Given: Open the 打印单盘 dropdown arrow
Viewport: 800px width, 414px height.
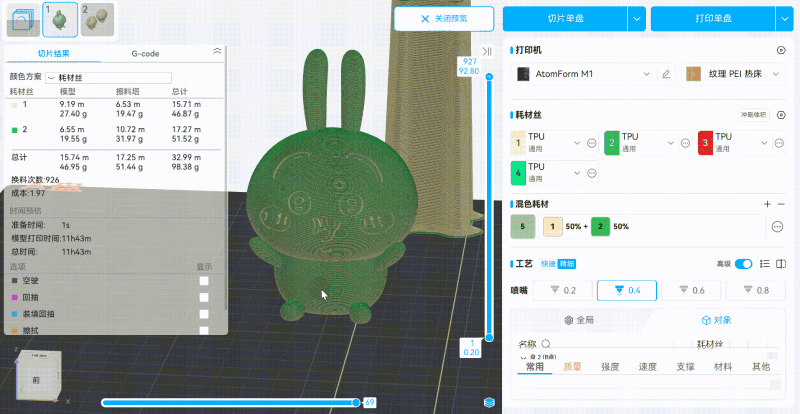Looking at the screenshot, I should coord(785,19).
